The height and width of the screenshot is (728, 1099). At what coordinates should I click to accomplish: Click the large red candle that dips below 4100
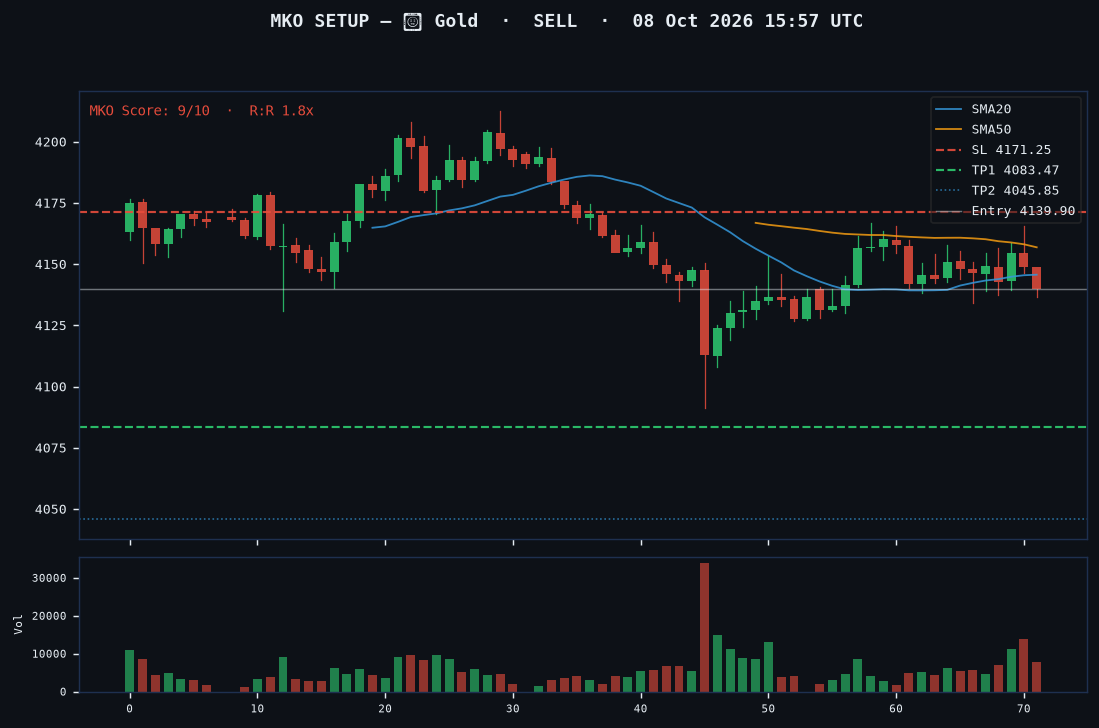click(704, 313)
